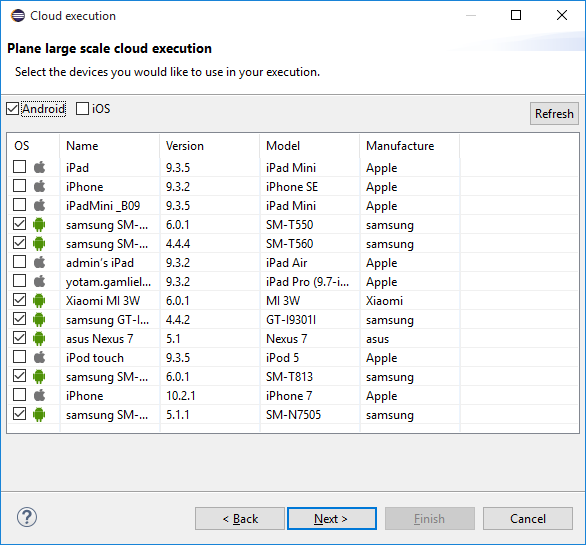
Task: Click the Android icon in asus Nexus 7 row
Action: [39, 338]
